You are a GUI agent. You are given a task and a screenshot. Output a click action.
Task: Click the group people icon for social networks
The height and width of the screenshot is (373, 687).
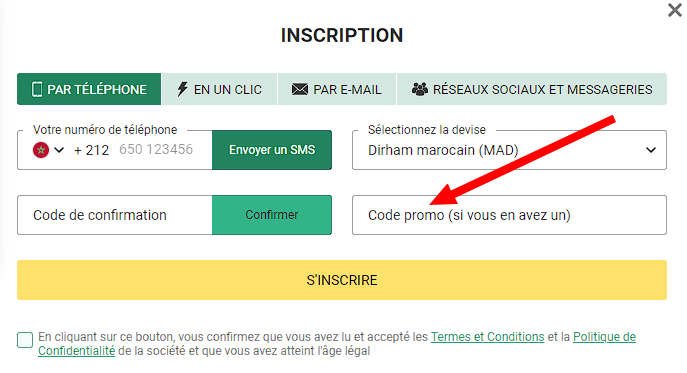(419, 89)
